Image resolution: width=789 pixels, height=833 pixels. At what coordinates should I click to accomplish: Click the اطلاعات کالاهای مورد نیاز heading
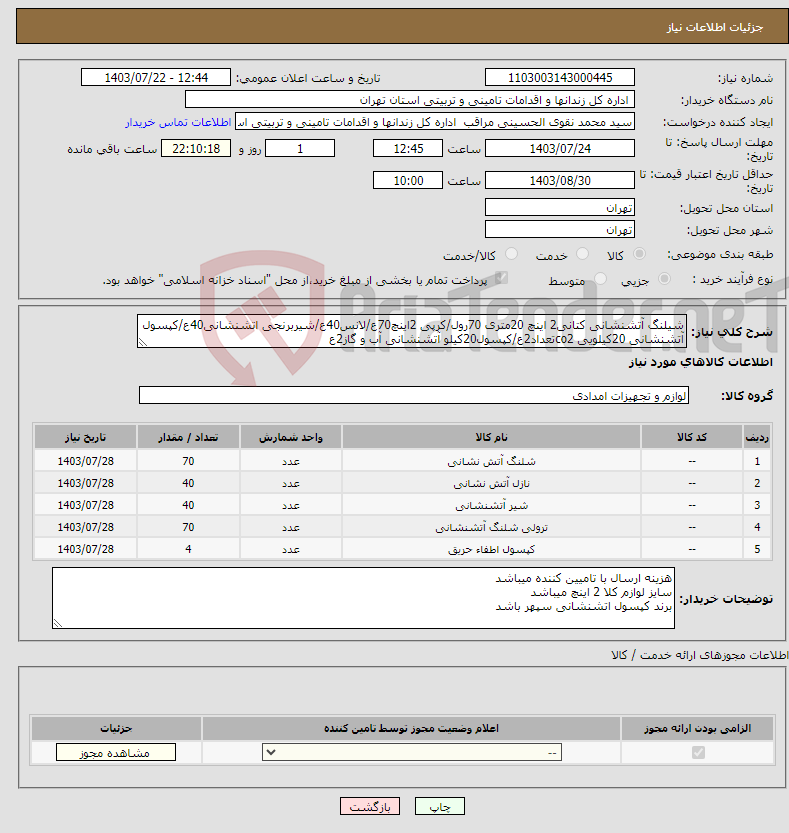coord(700,362)
